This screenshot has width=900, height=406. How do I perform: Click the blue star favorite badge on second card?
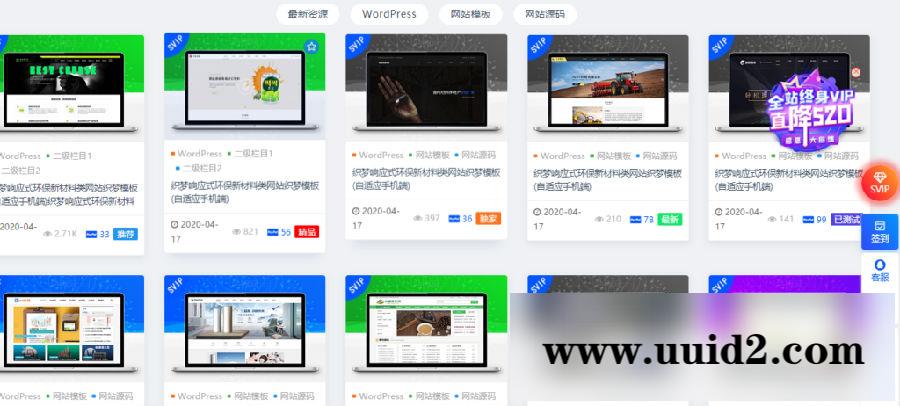click(311, 47)
